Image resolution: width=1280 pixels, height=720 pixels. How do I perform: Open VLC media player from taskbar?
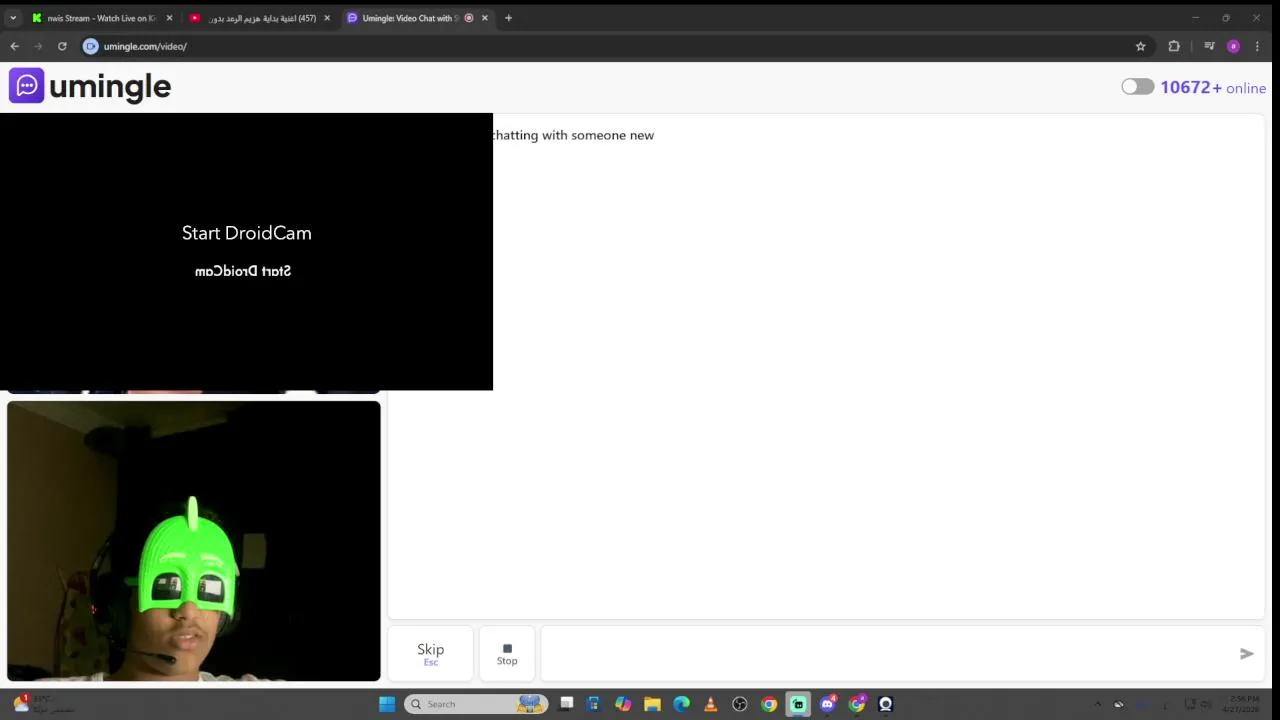coord(710,704)
